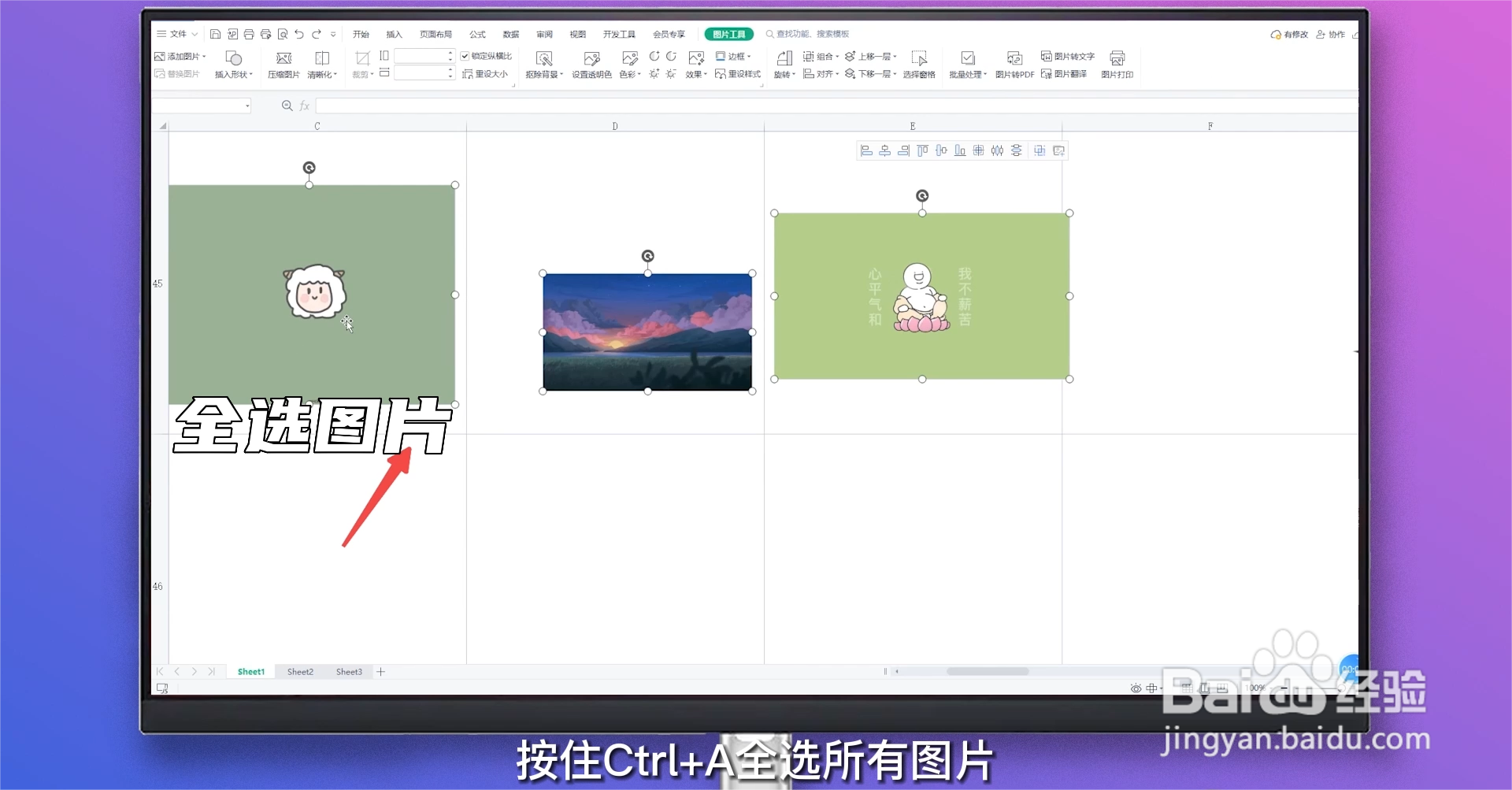Open the 开始 ribbon tab
Image resolution: width=1512 pixels, height=790 pixels.
click(x=361, y=34)
